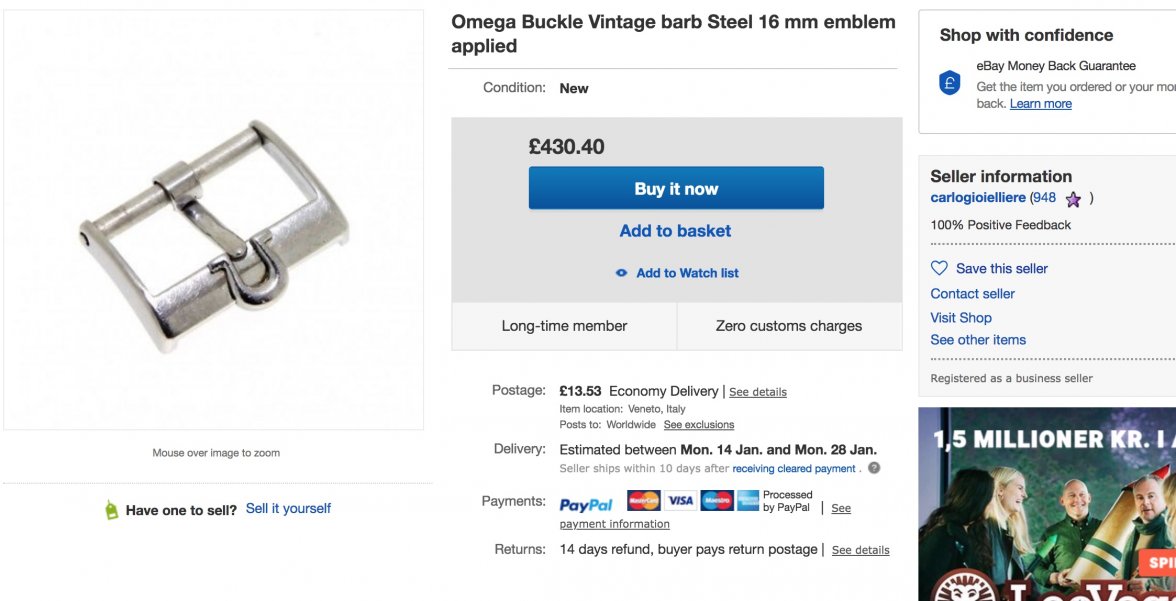Click the purple feedback star icon
This screenshot has height=601, width=1176.
[1073, 199]
